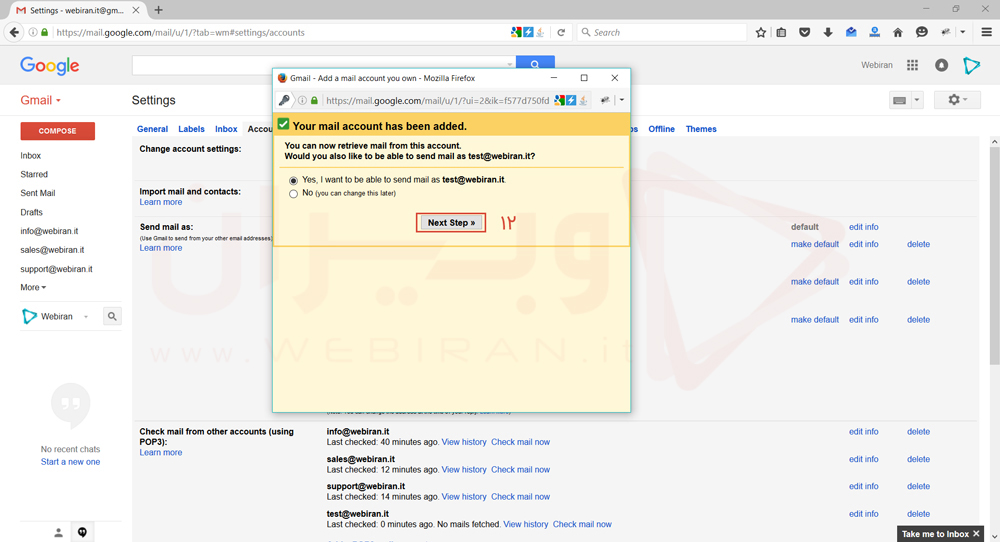Open the Hangouts conversations icon
Screen dimensions: 1000x542
click(83, 533)
